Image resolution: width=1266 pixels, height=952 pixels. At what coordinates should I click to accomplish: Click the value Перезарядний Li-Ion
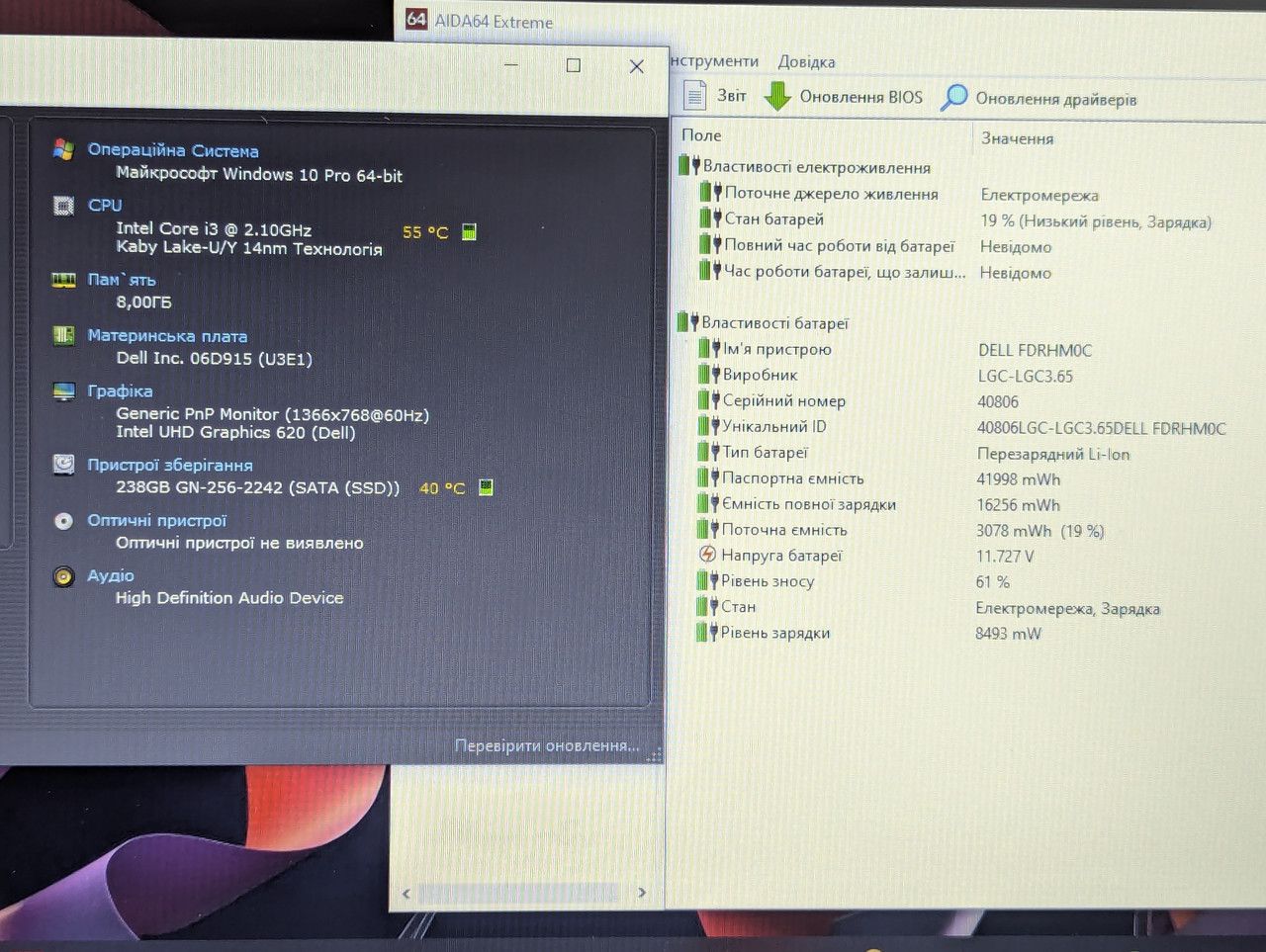coord(1053,454)
